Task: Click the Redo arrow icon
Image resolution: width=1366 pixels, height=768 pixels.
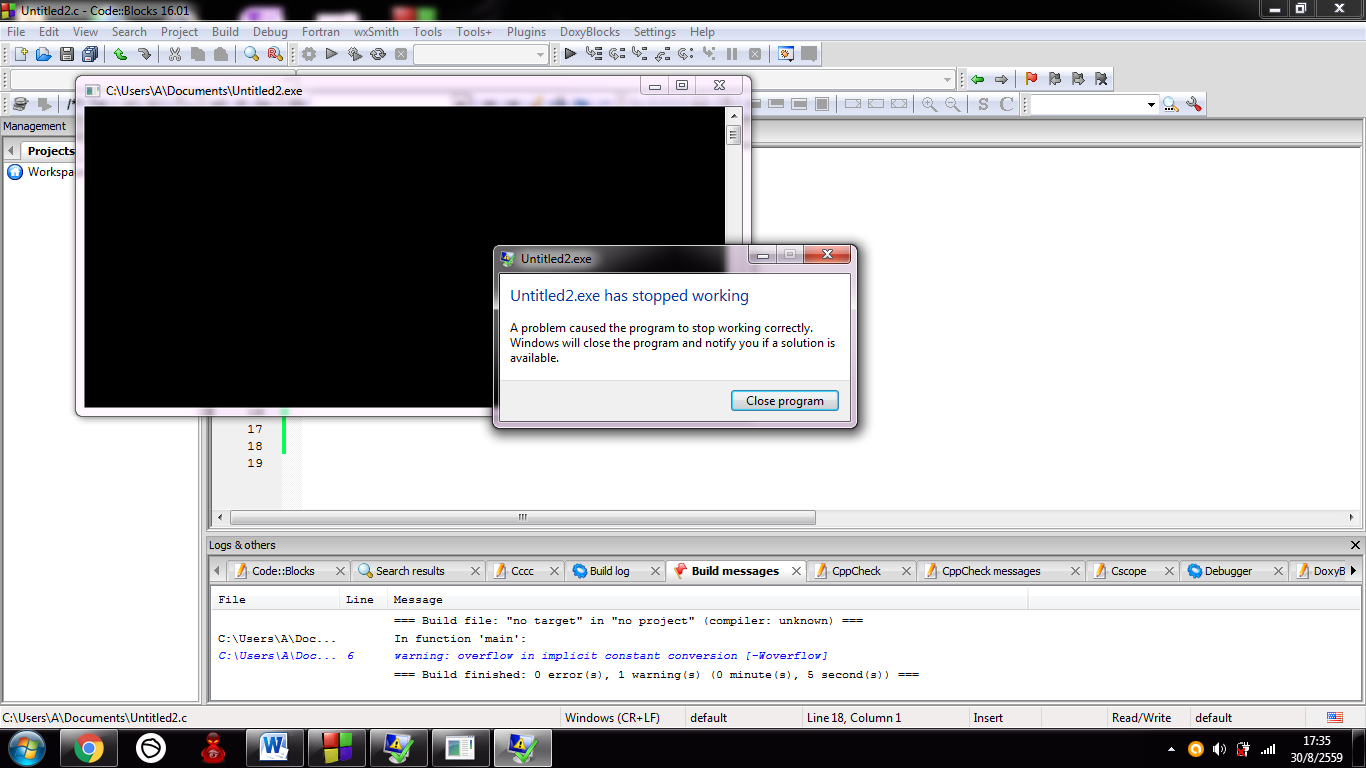Action: click(x=144, y=54)
